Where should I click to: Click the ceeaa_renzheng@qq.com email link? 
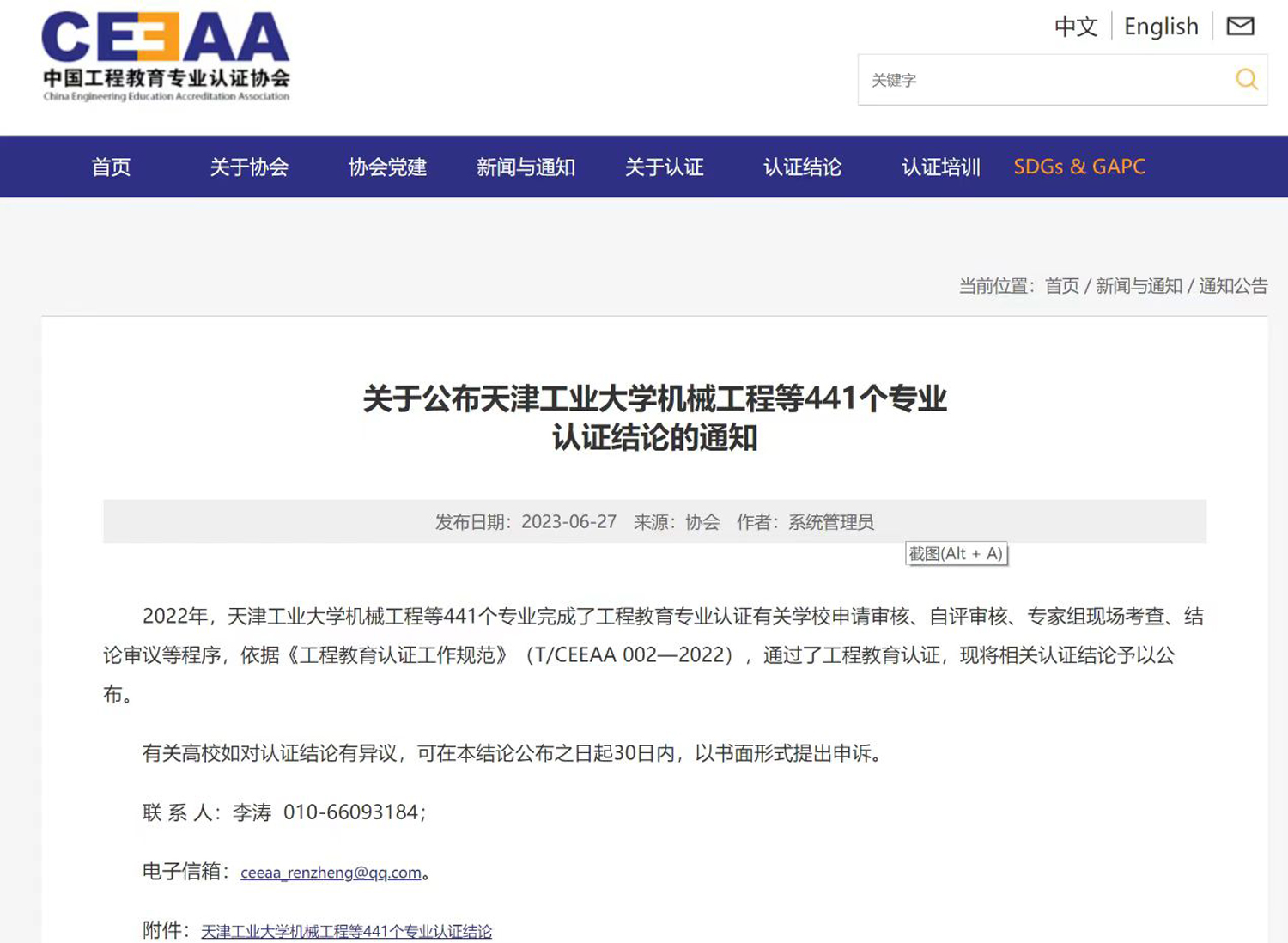point(331,873)
